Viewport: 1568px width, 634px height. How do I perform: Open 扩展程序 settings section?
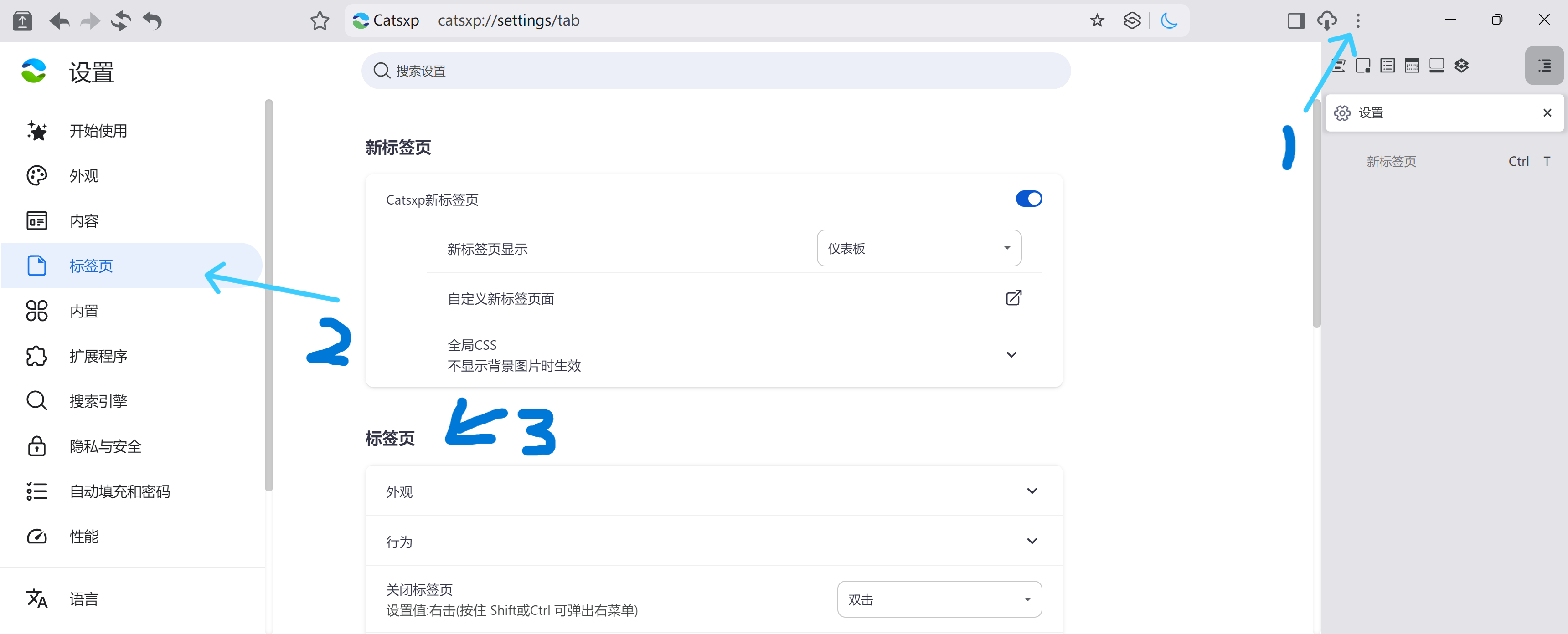point(132,356)
